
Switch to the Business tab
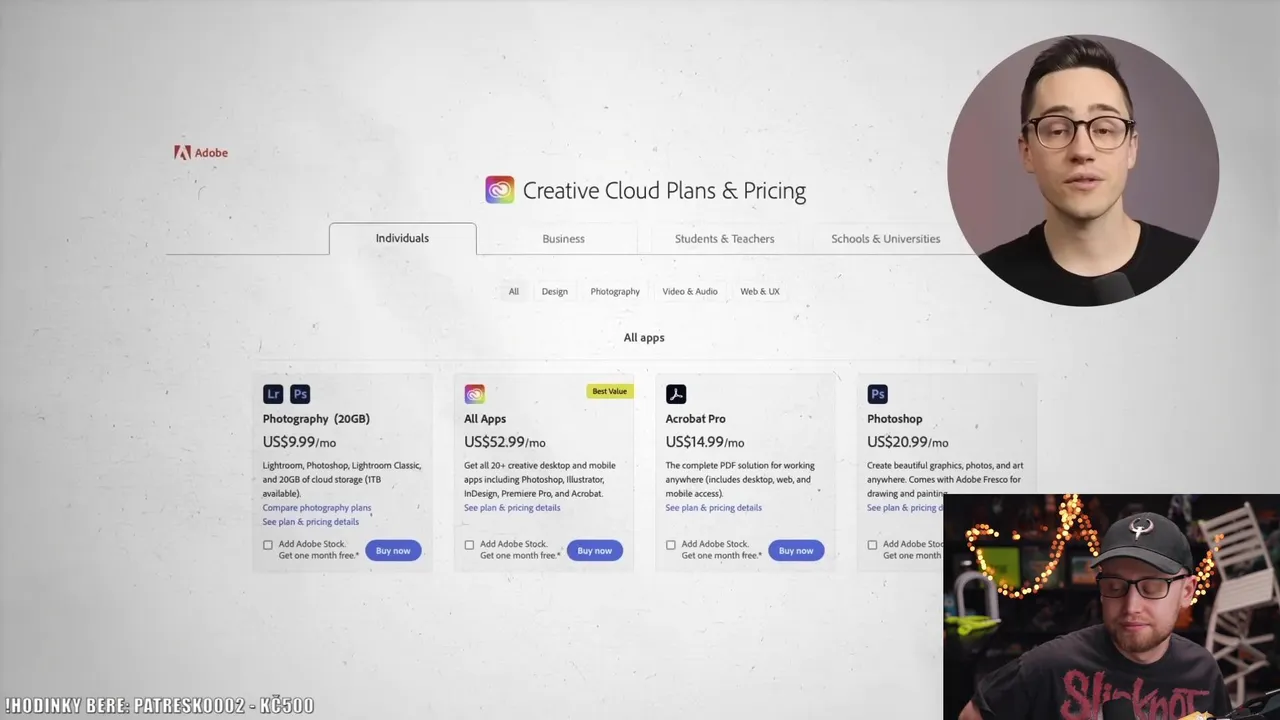563,239
